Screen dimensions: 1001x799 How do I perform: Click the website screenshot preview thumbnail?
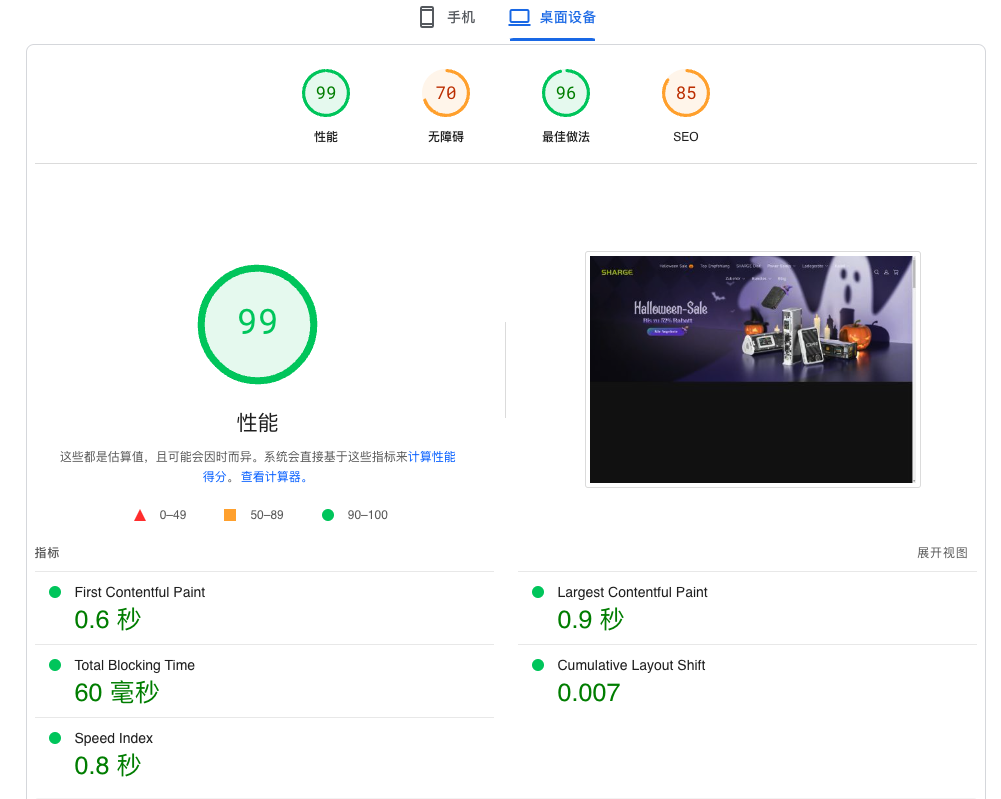click(752, 368)
